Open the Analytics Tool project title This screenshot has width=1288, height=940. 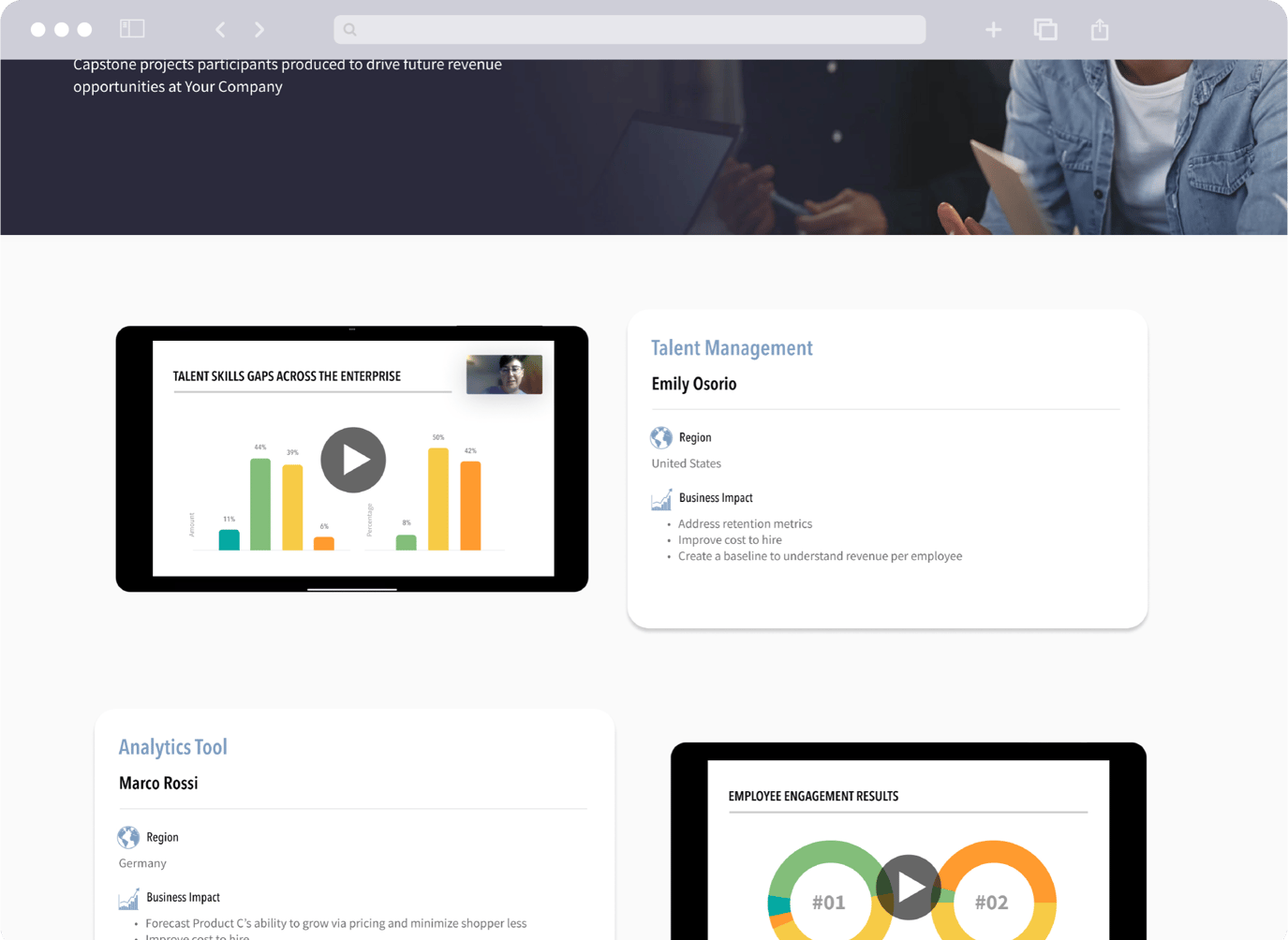tap(173, 747)
